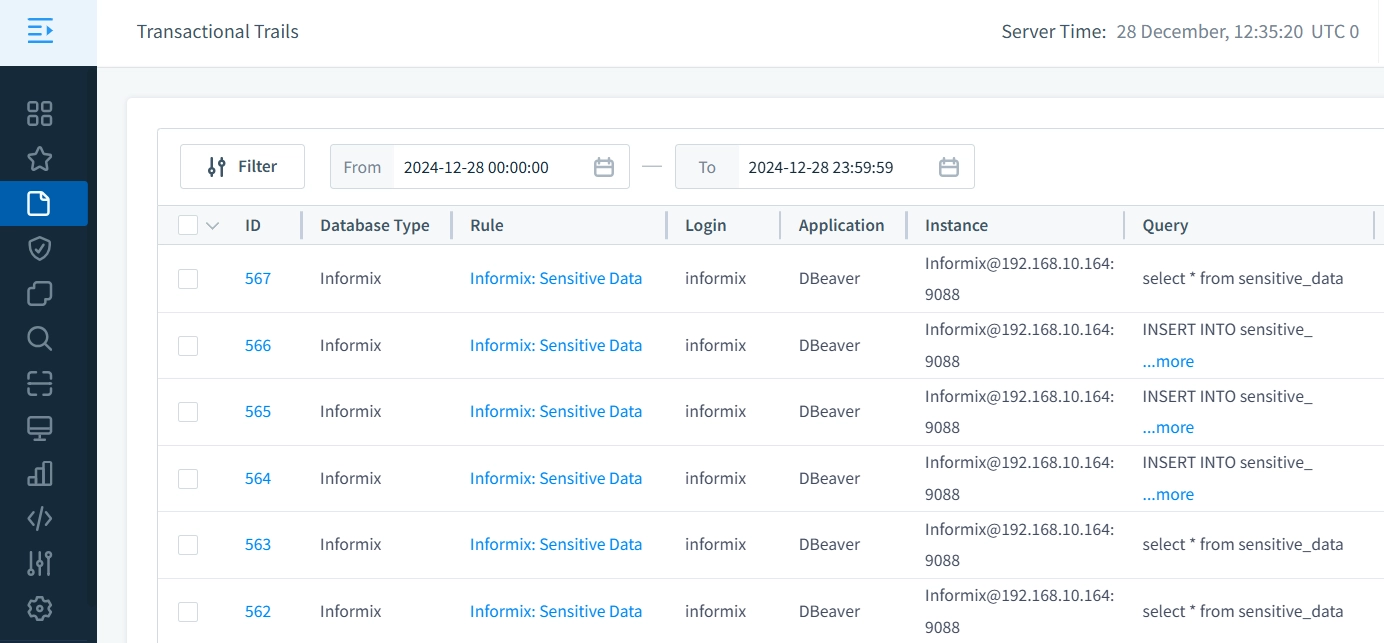Open the gear settings icon in sidebar
The width and height of the screenshot is (1384, 643).
coord(40,608)
